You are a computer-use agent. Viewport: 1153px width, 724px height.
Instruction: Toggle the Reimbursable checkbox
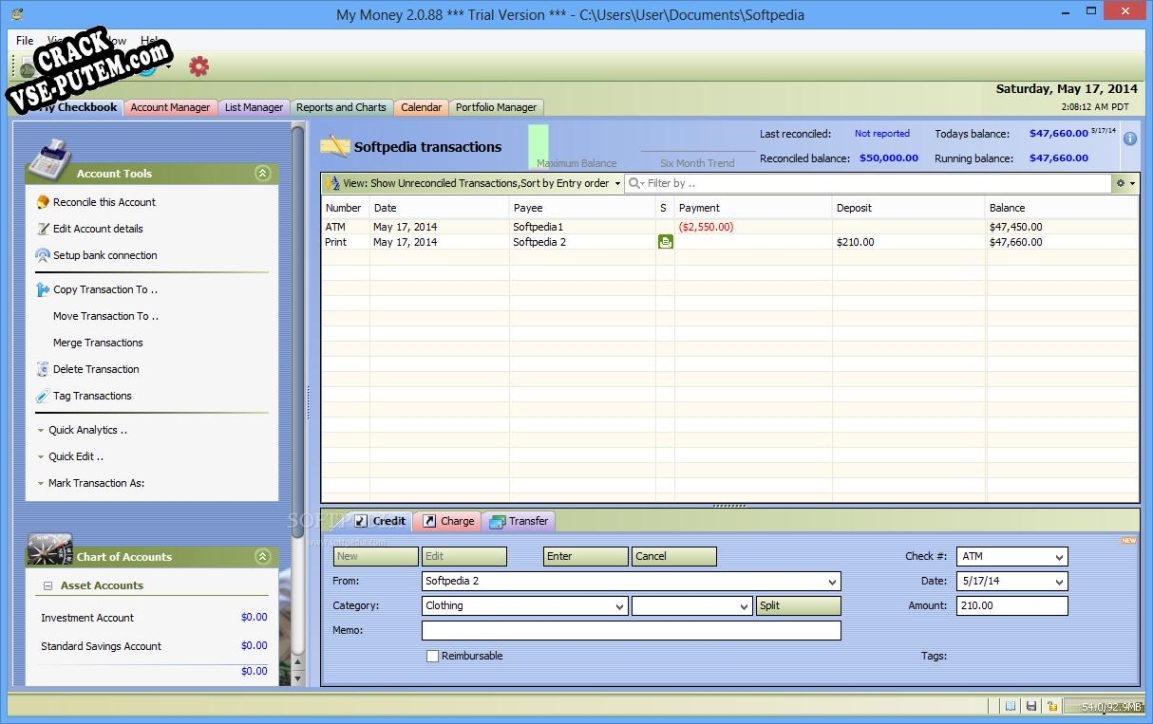432,656
